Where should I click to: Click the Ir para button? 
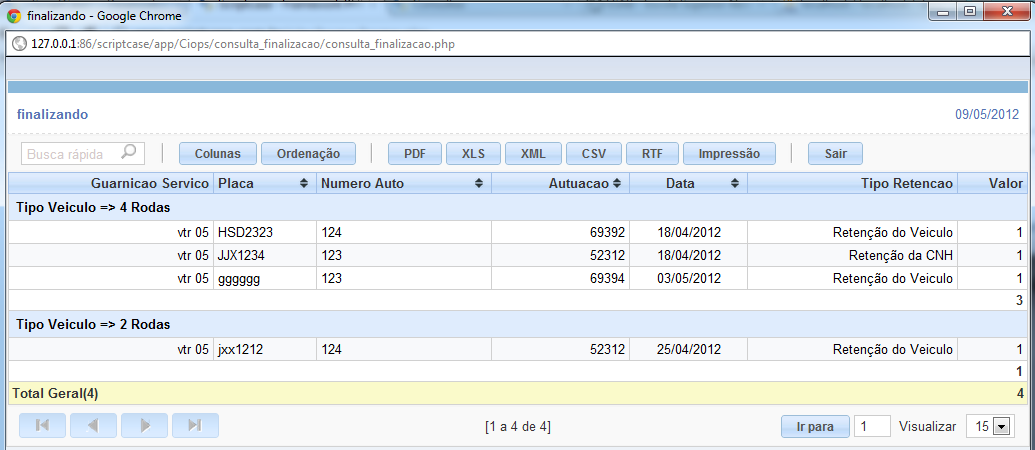click(x=815, y=426)
